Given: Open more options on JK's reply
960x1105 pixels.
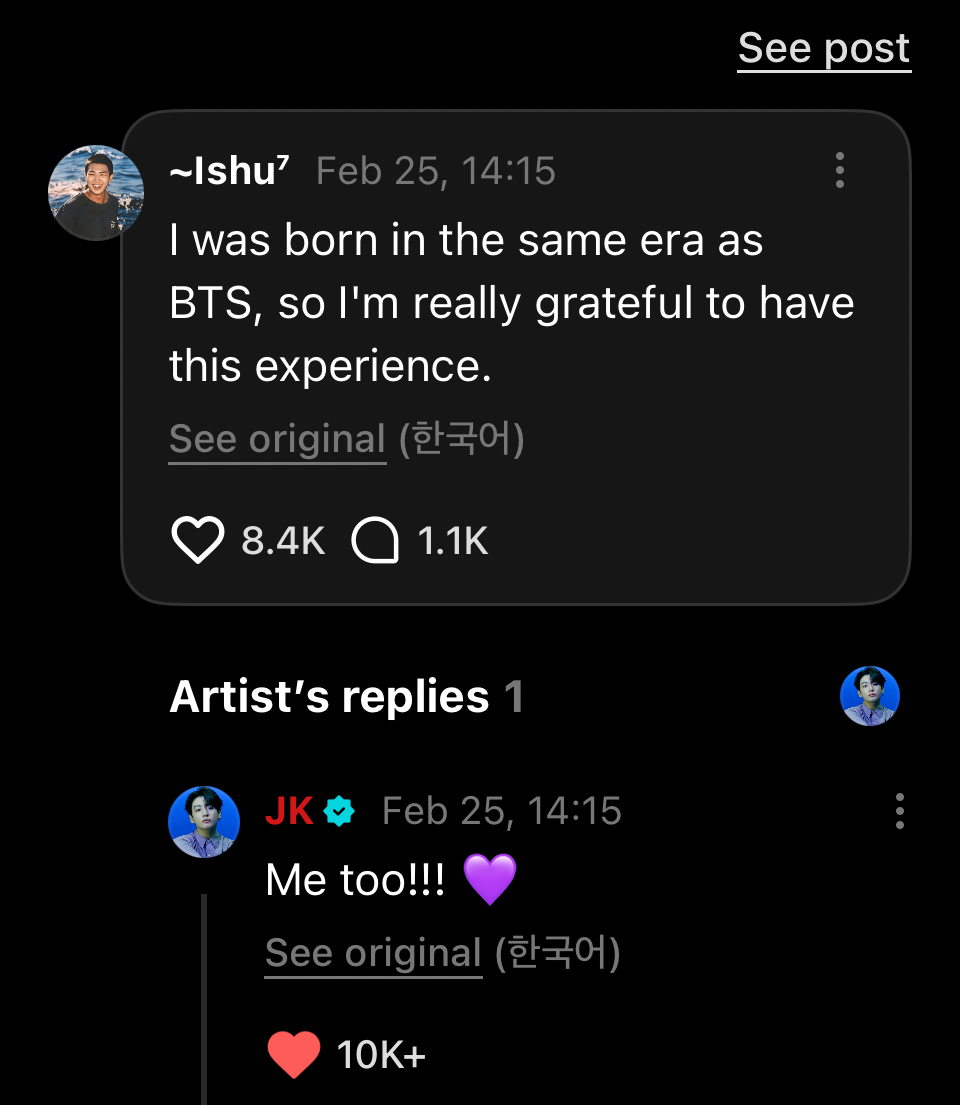Looking at the screenshot, I should (900, 811).
